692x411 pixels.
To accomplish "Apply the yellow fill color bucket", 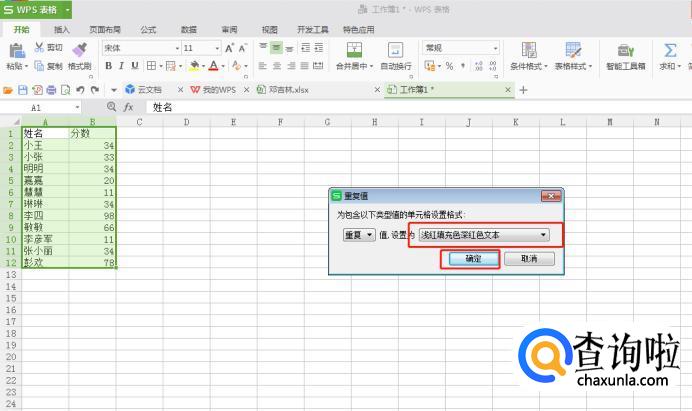I will click(x=194, y=66).
